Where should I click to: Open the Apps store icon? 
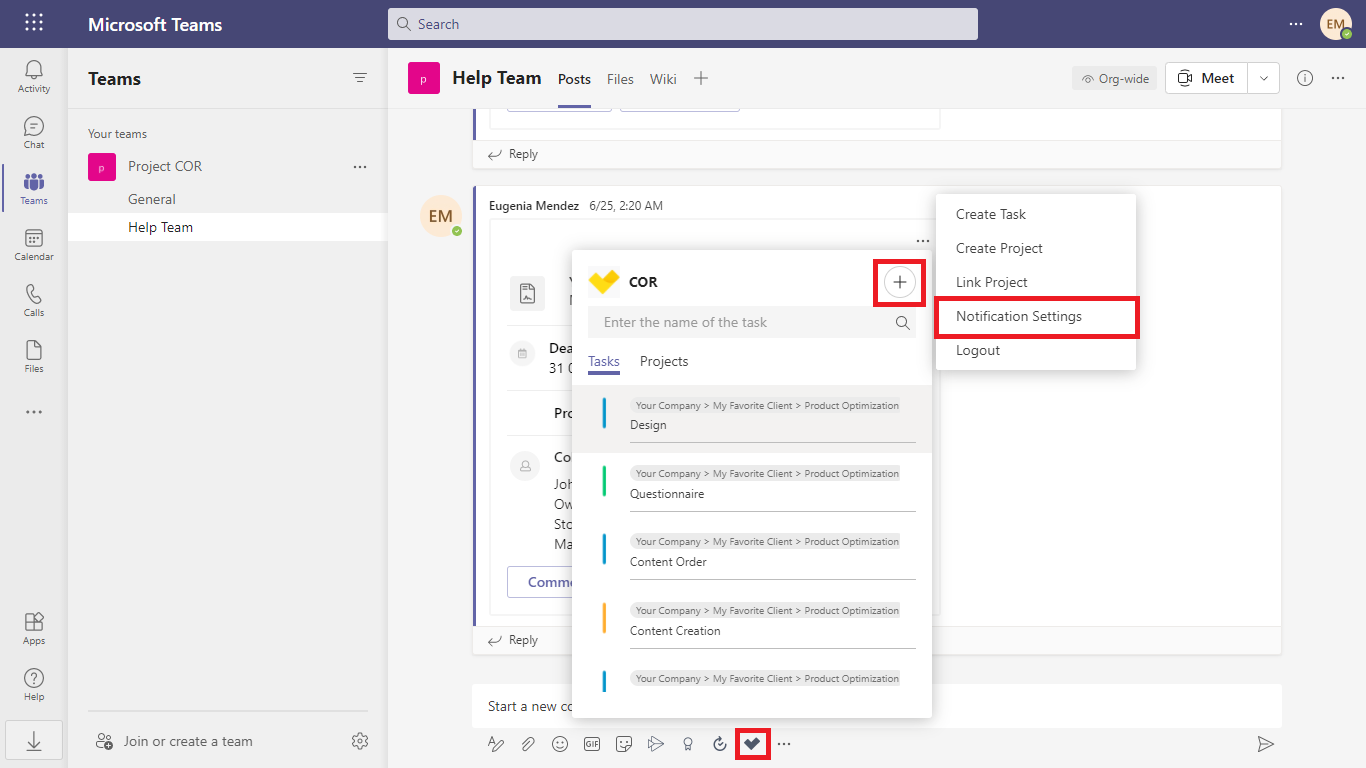(34, 628)
